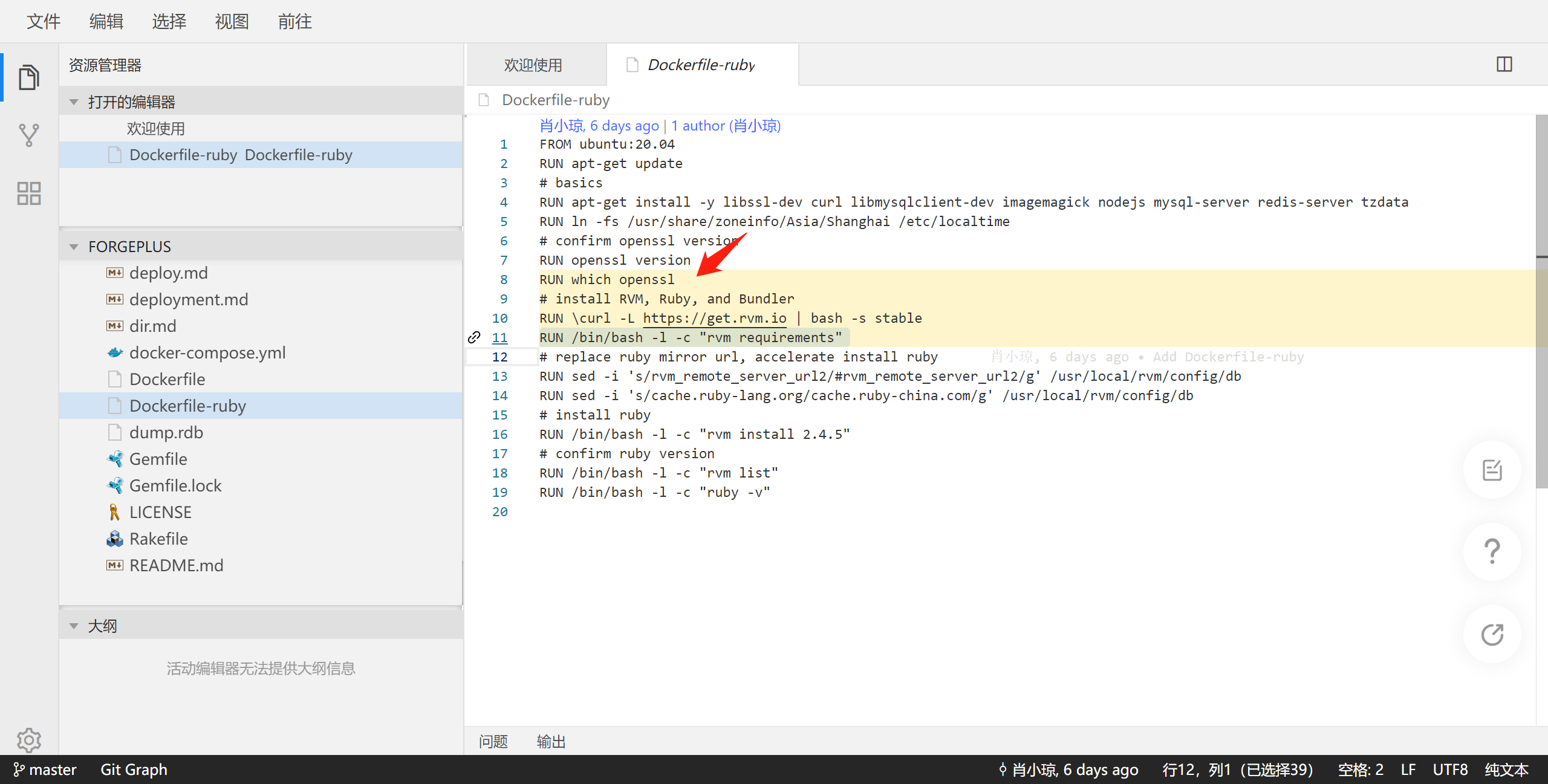The image size is (1548, 784).
Task: Click line 1 FROM ubuntu:20.04
Action: [607, 144]
